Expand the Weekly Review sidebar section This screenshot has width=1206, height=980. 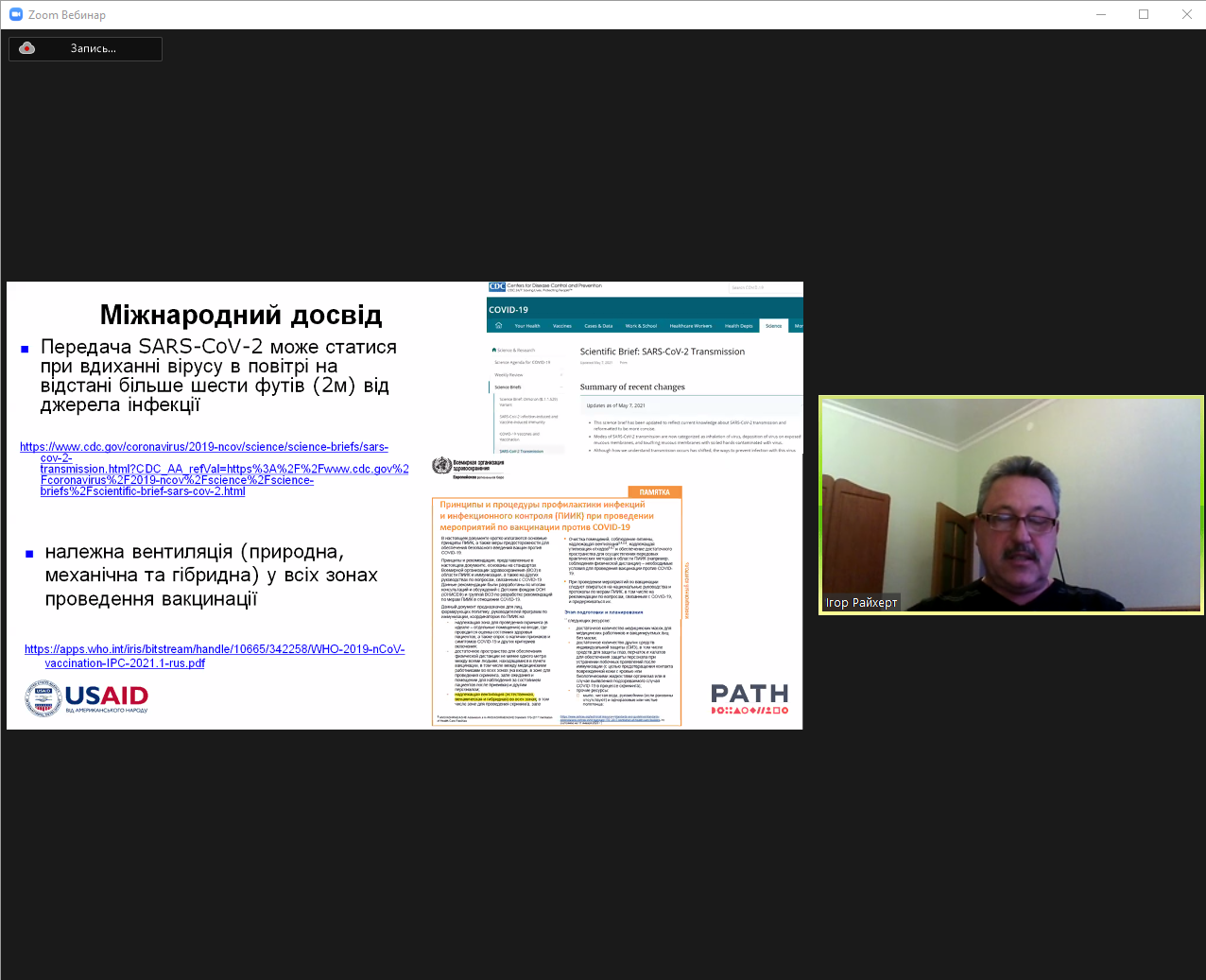[x=561, y=375]
